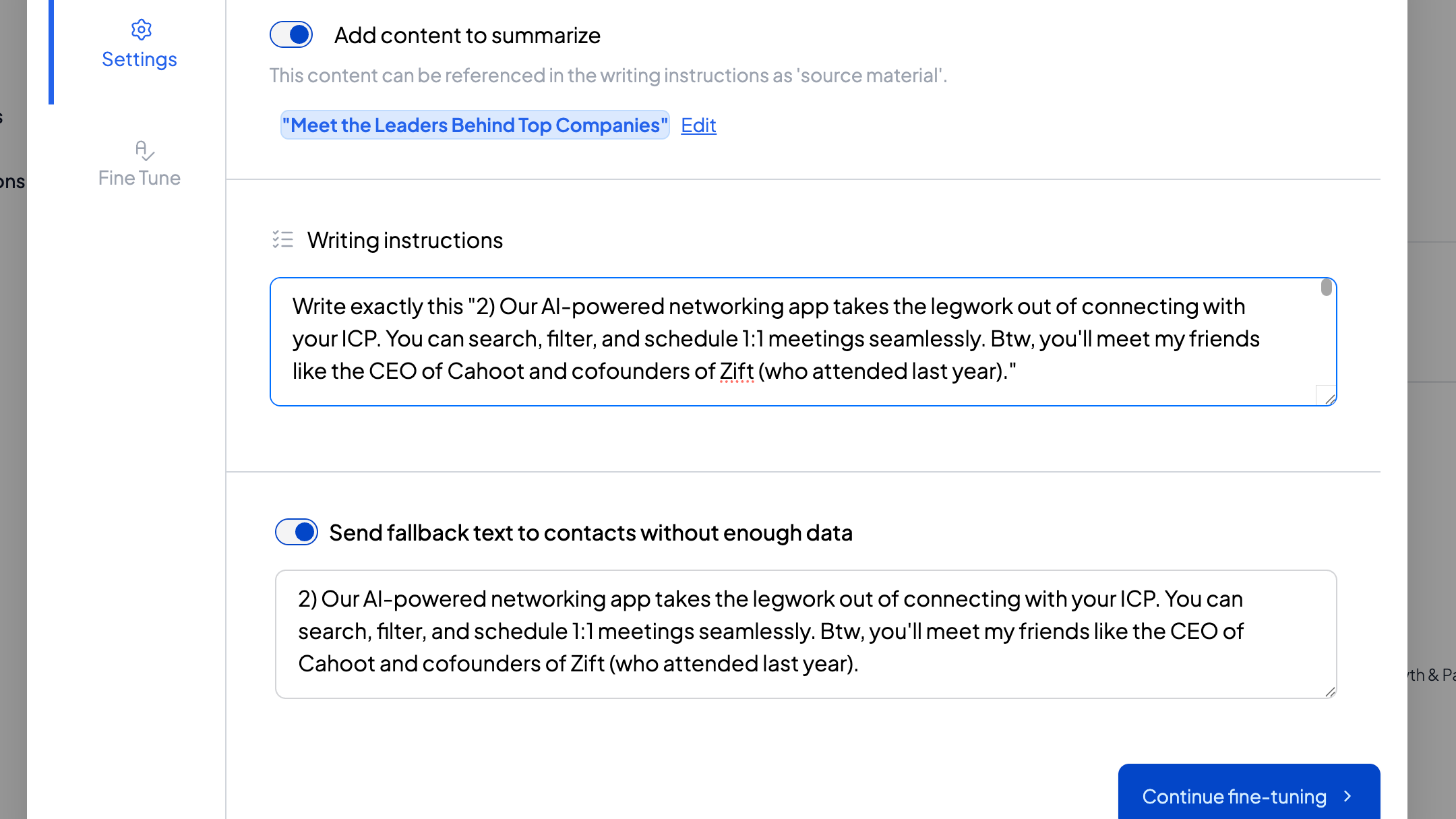Click the resize handle of fallback text box

(1329, 692)
